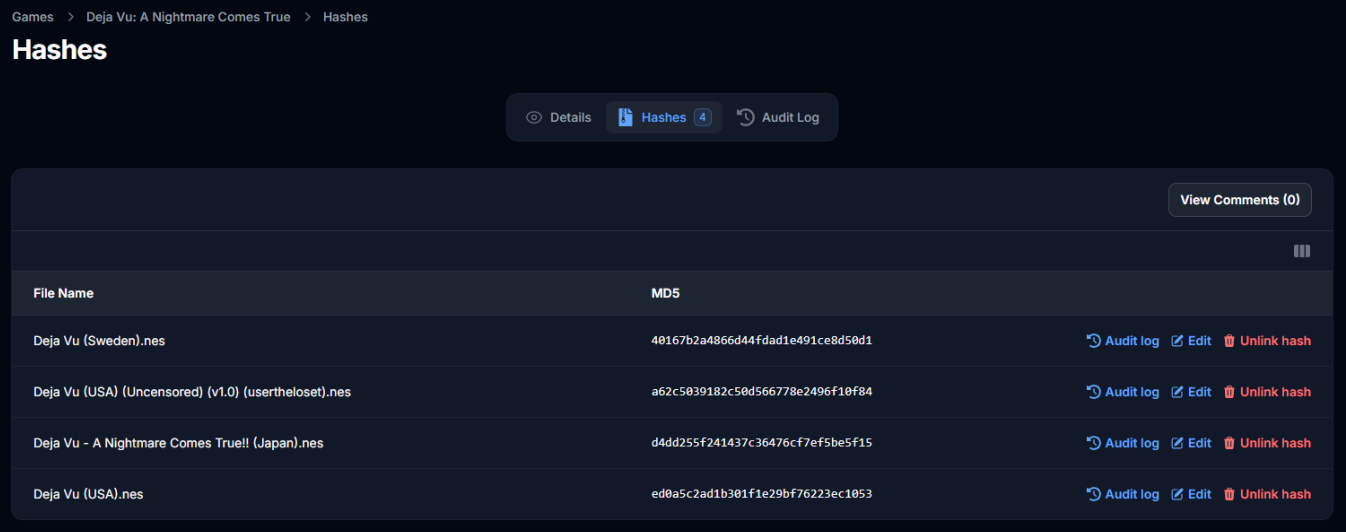Click the Hashes page heading
The image size is (1346, 532).
59,50
